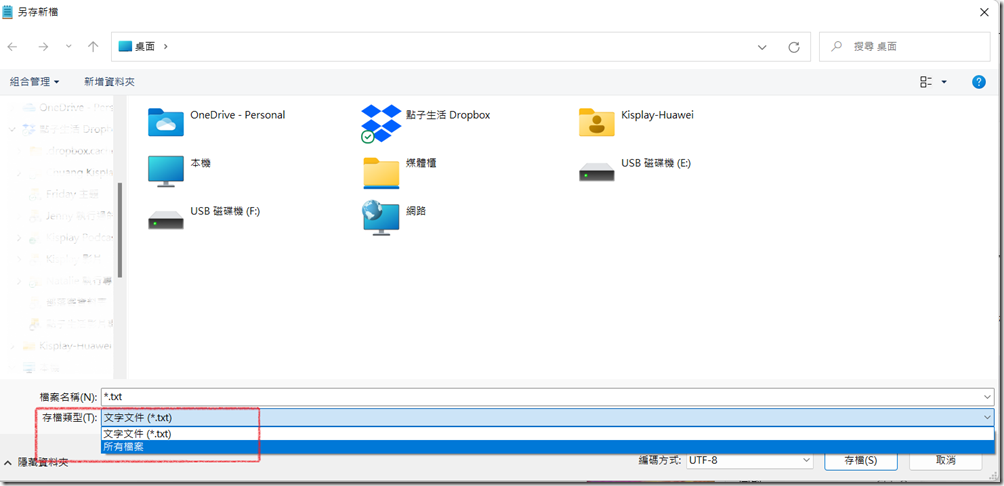Click the 點子生活 Dropbox label
Viewport: 1004px width, 486px height.
(448, 115)
